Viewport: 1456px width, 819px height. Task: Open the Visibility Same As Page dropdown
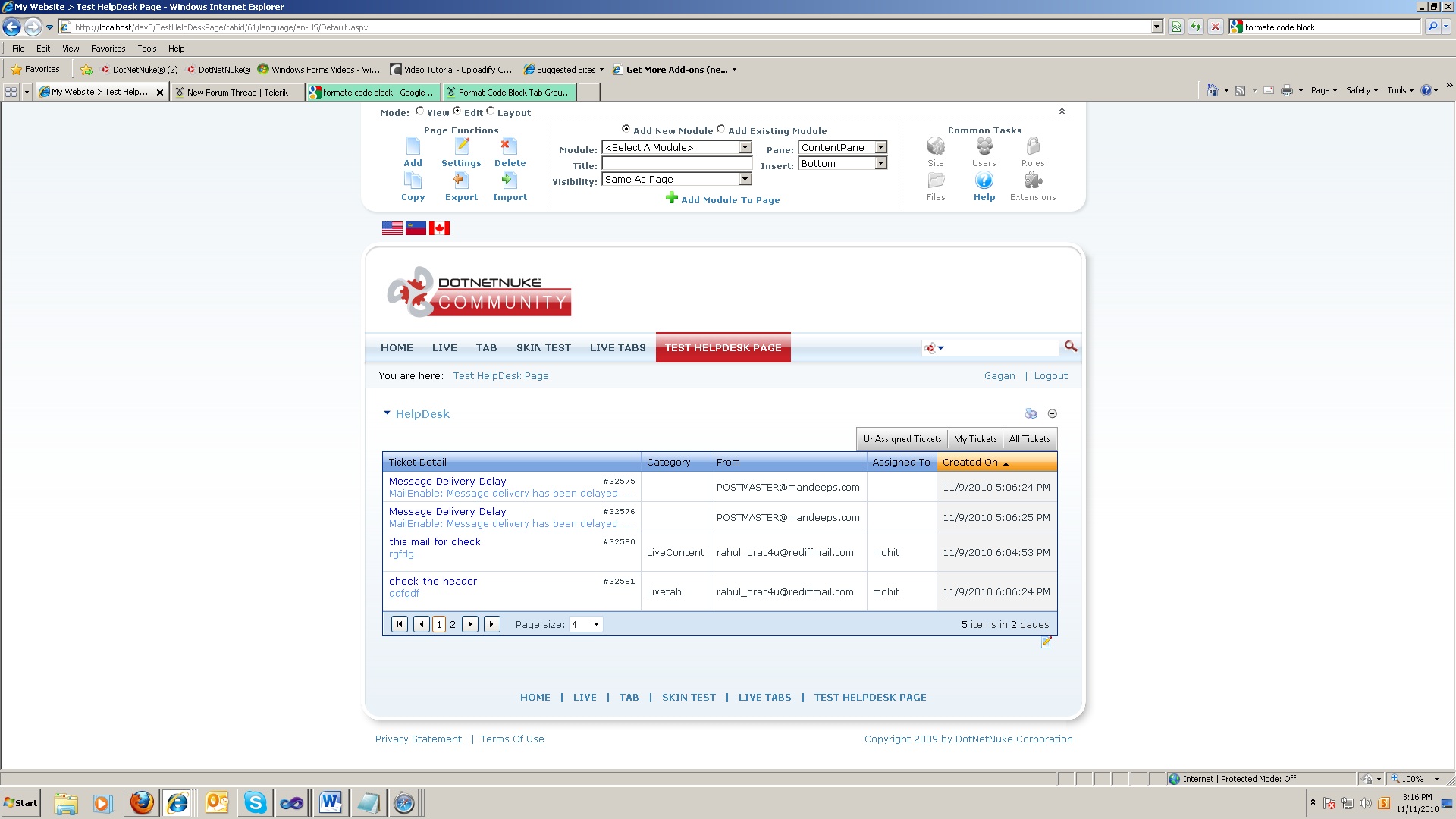(x=745, y=180)
